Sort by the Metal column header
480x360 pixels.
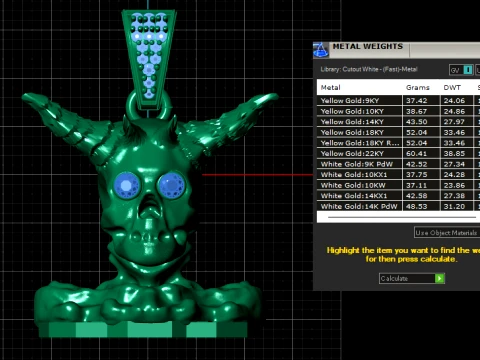click(x=330, y=88)
